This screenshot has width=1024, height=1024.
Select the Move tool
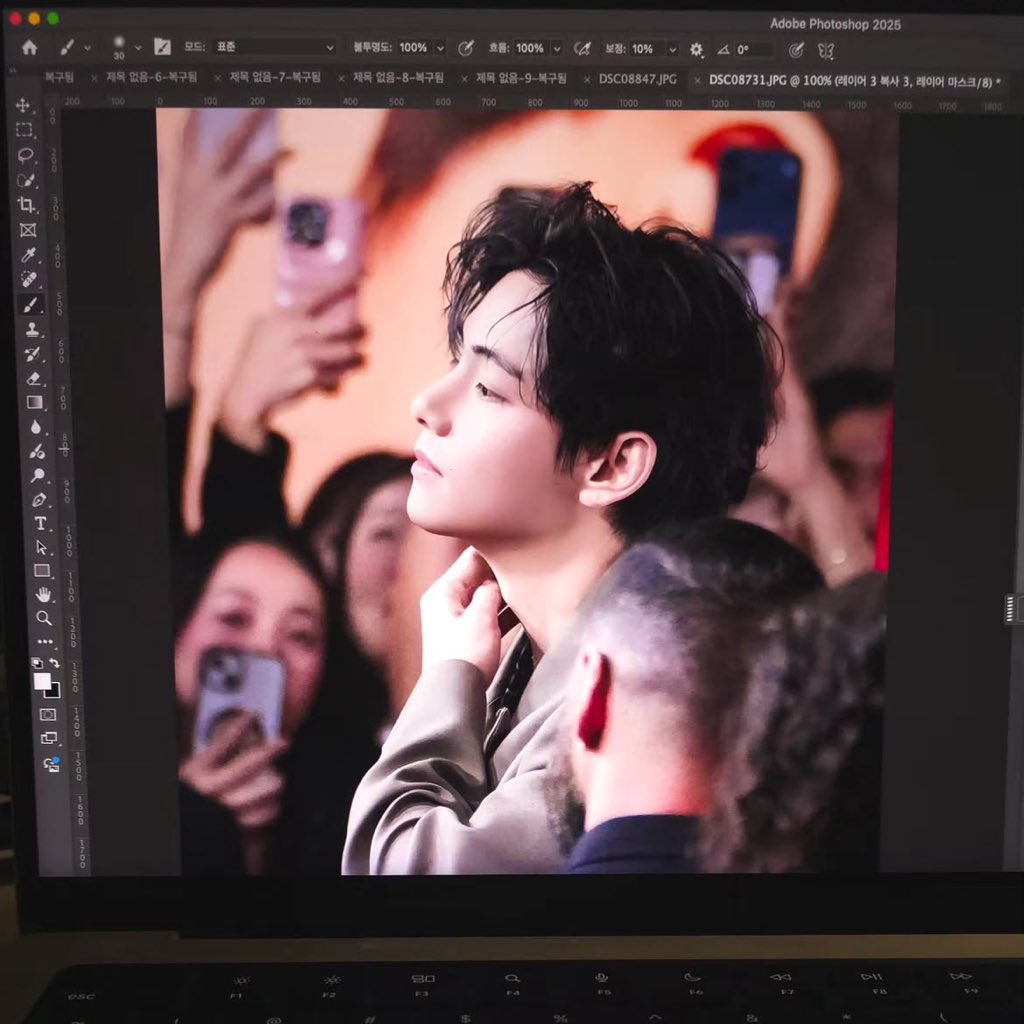point(23,105)
